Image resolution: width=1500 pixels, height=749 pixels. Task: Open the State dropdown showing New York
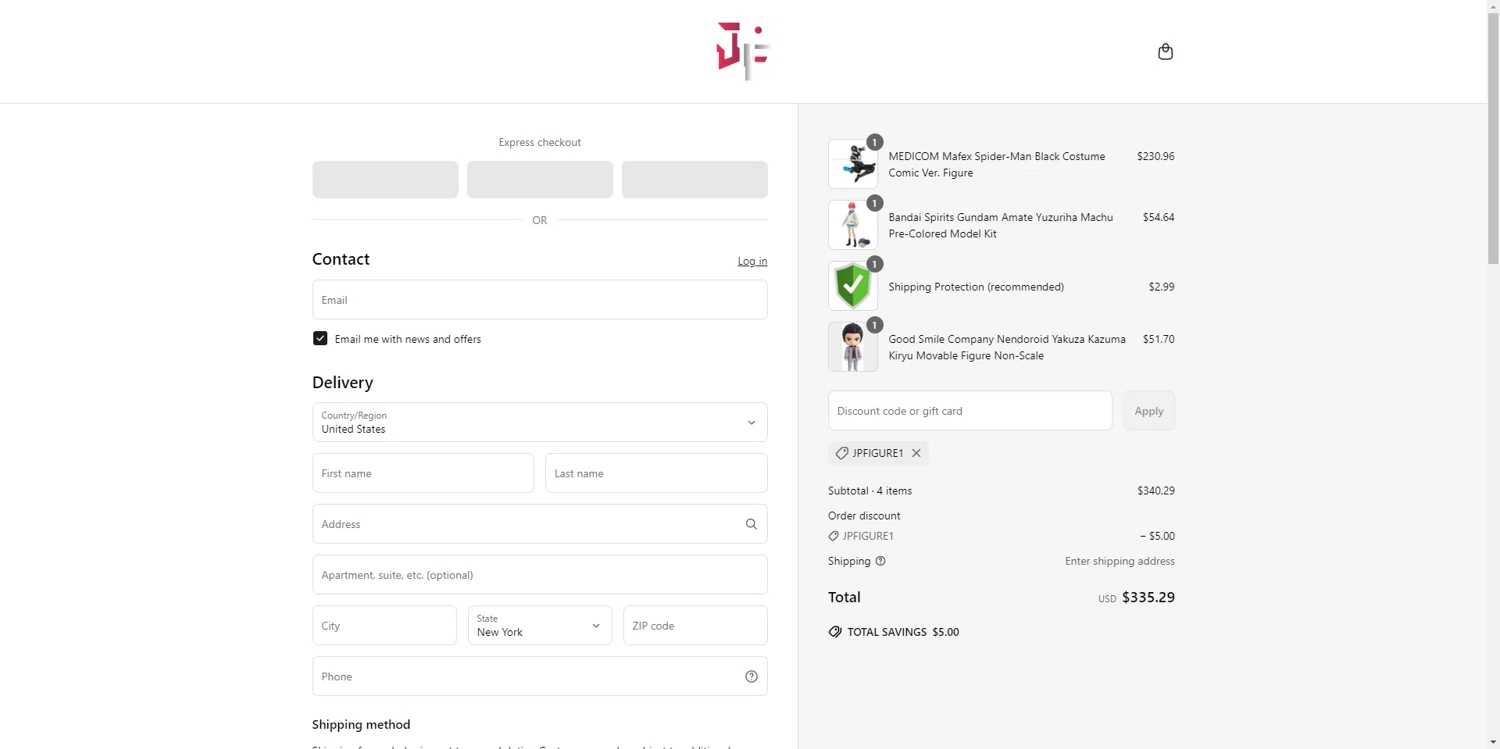tap(540, 626)
